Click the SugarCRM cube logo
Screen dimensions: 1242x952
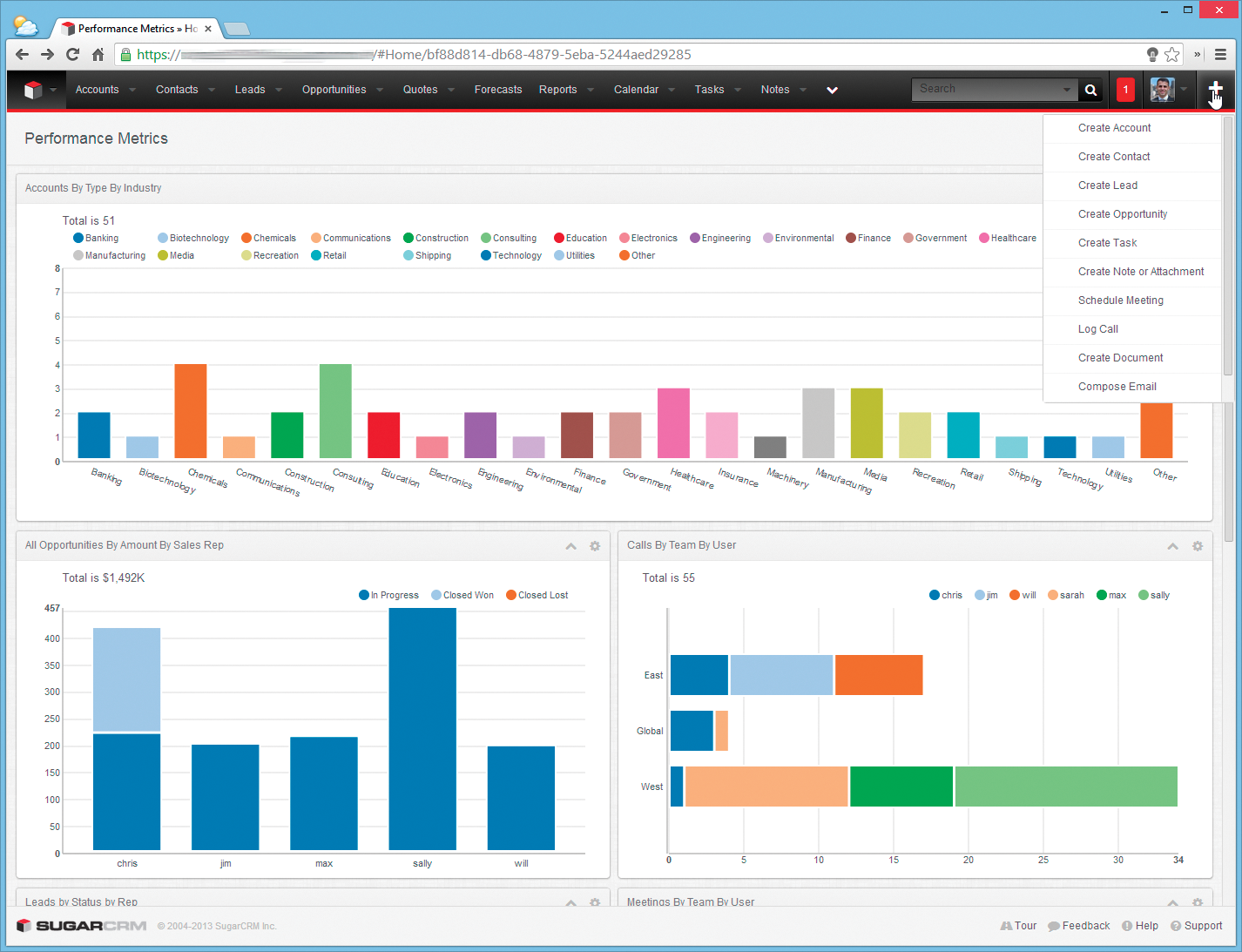pyautogui.click(x=35, y=89)
